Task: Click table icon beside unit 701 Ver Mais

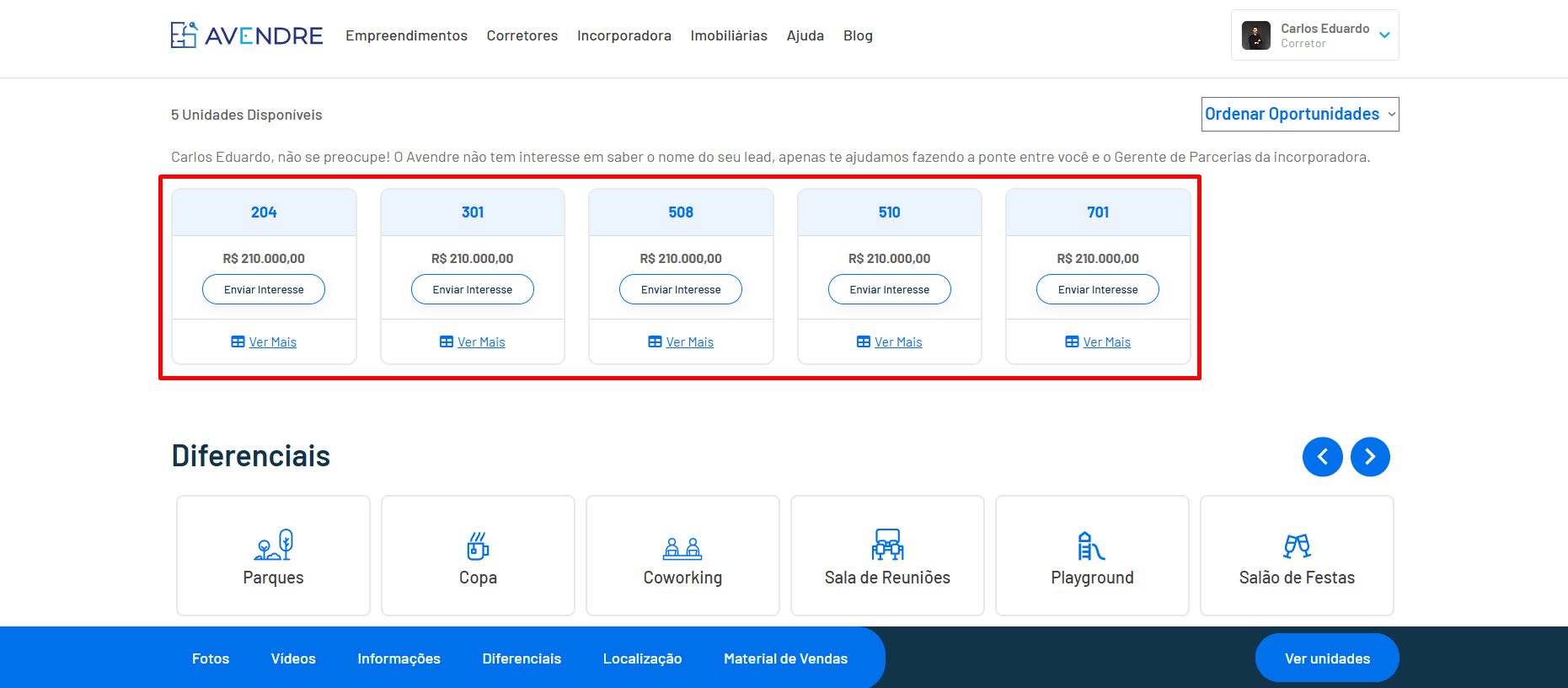Action: tap(1072, 341)
